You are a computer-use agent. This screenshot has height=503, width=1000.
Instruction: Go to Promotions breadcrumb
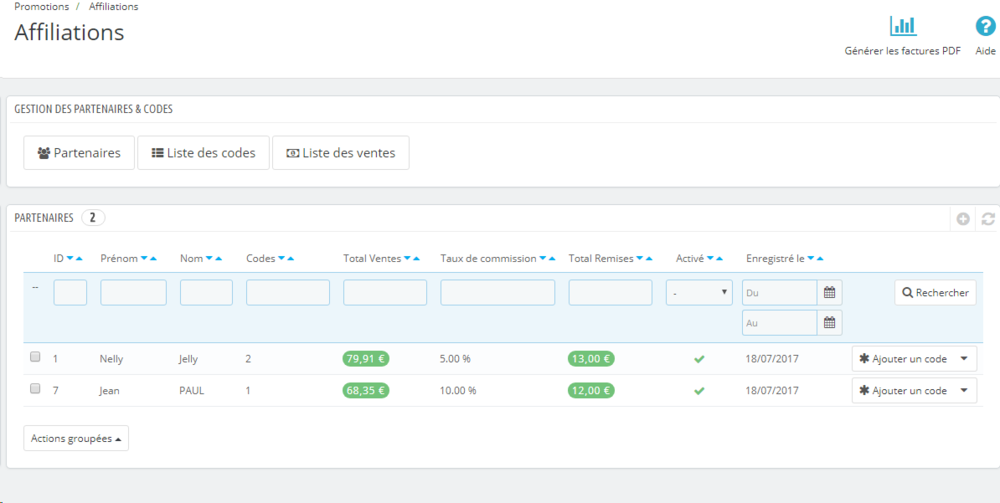click(x=41, y=7)
